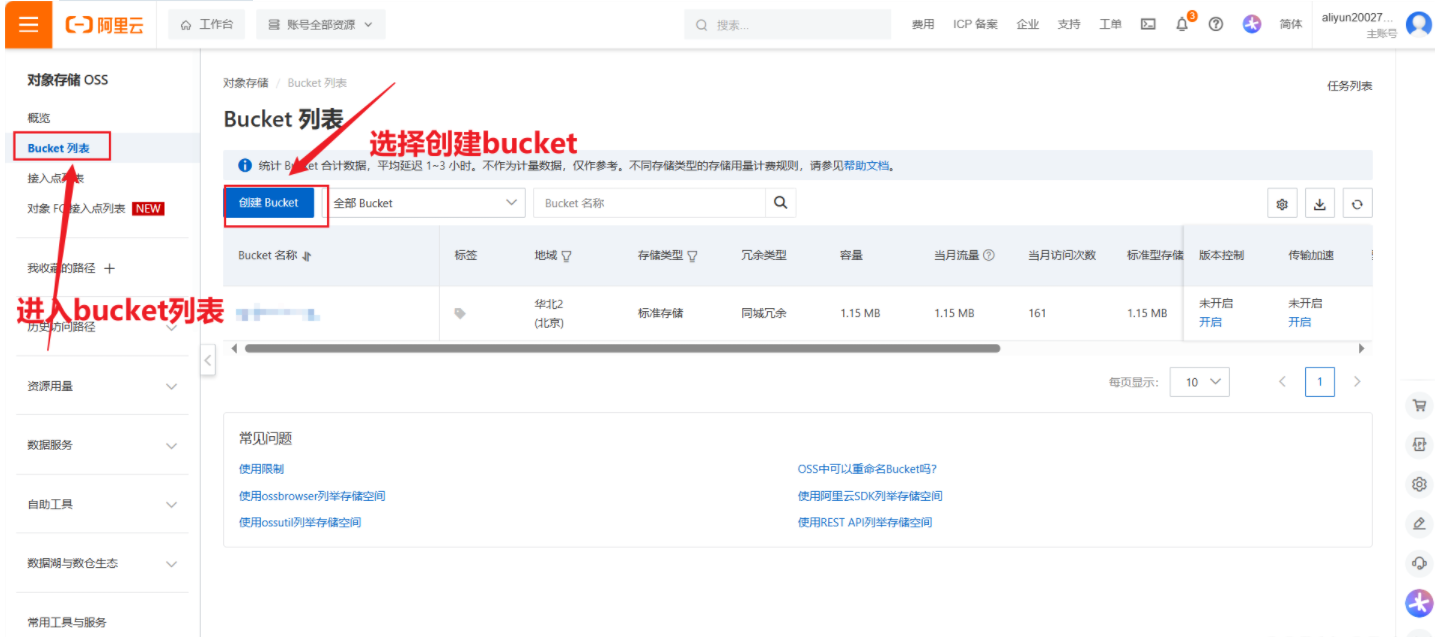
Task: Collapse the left navigation panel
Action: pos(208,360)
